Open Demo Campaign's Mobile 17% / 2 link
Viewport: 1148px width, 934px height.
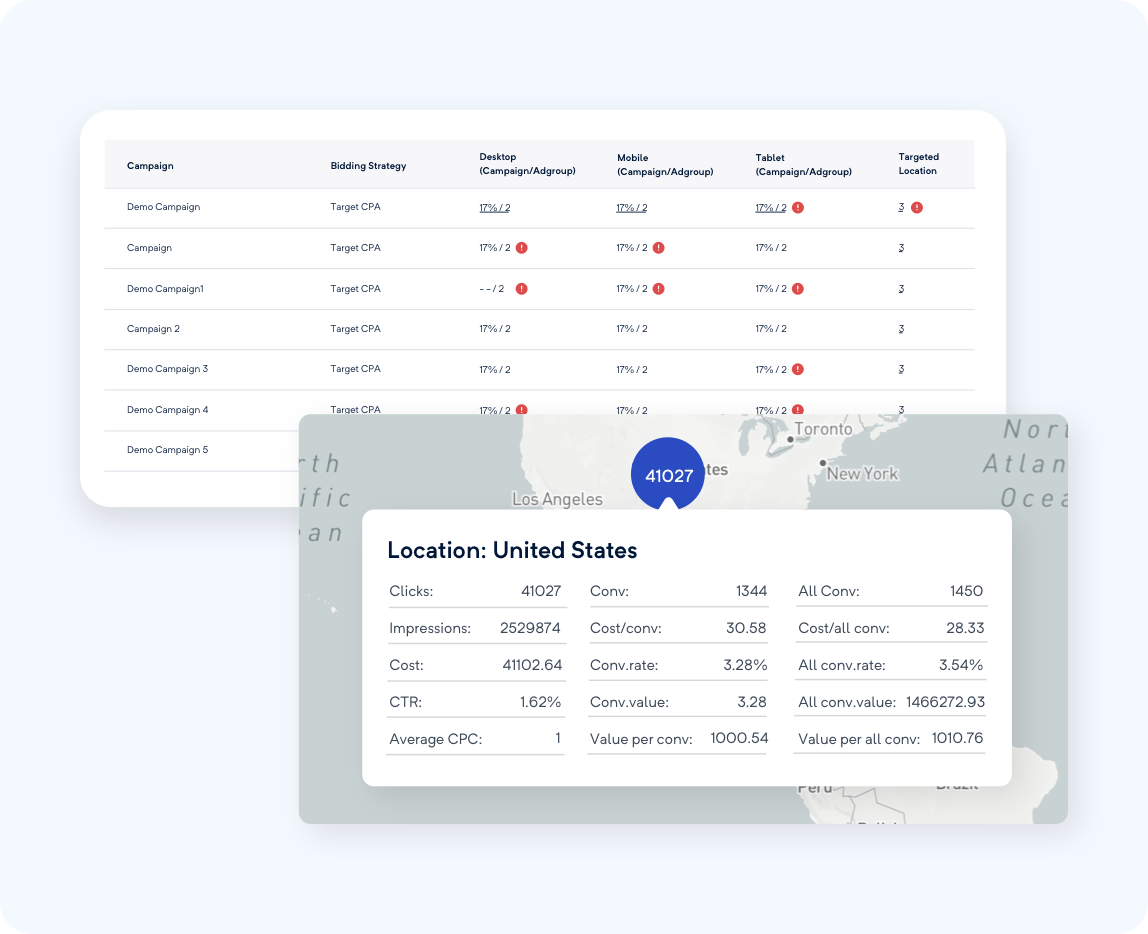629,207
